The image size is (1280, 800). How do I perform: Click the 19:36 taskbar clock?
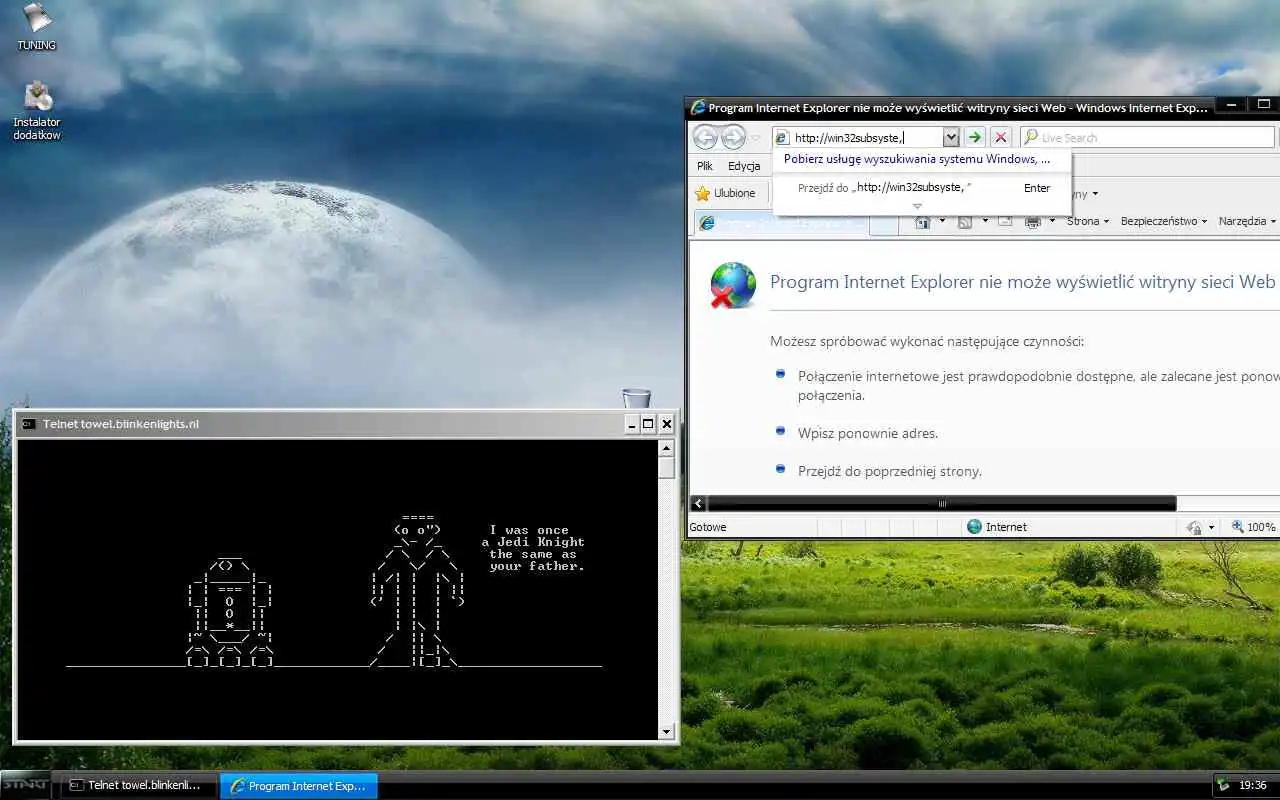pyautogui.click(x=1253, y=785)
